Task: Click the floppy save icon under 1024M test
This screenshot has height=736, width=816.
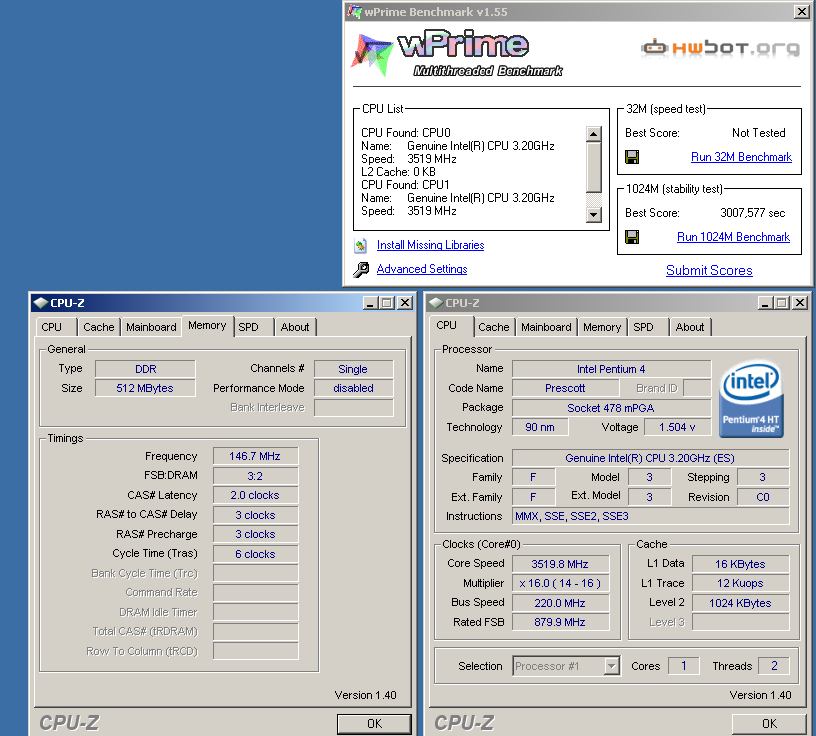Action: click(x=632, y=237)
